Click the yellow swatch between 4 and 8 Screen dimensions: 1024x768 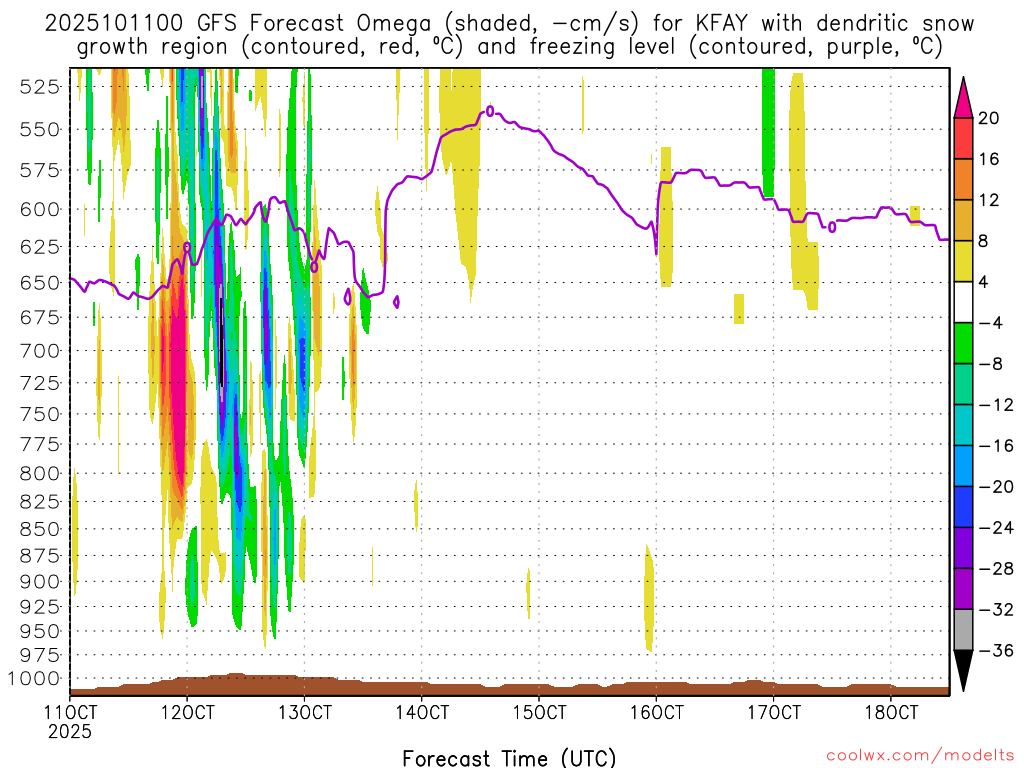963,261
